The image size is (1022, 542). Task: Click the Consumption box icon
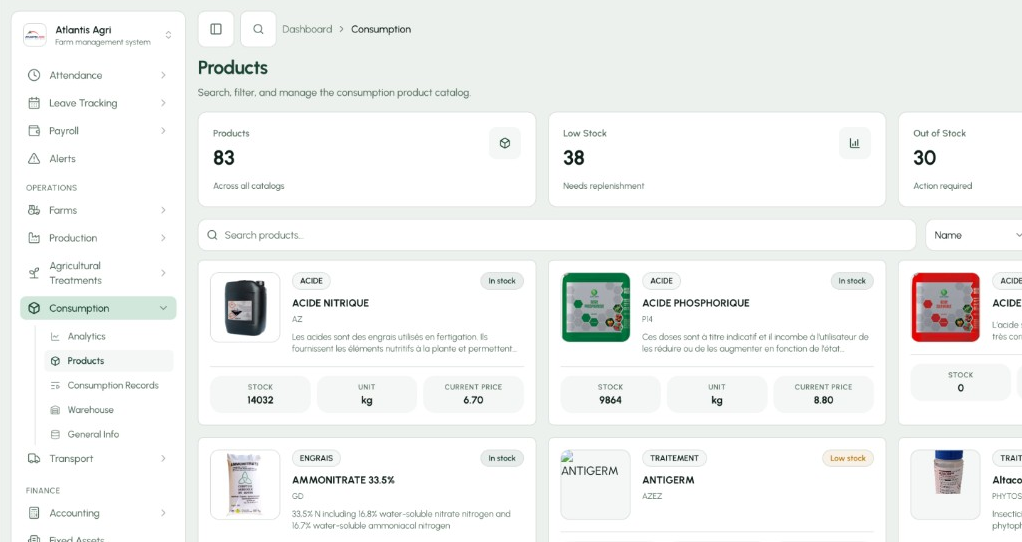point(34,308)
